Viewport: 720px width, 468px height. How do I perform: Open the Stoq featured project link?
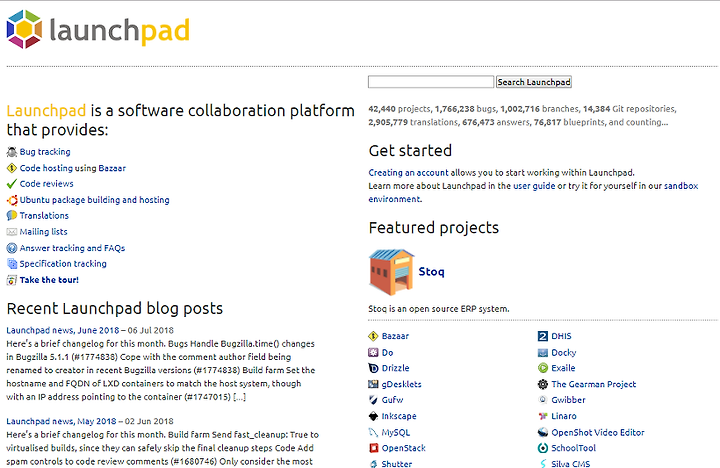(432, 271)
